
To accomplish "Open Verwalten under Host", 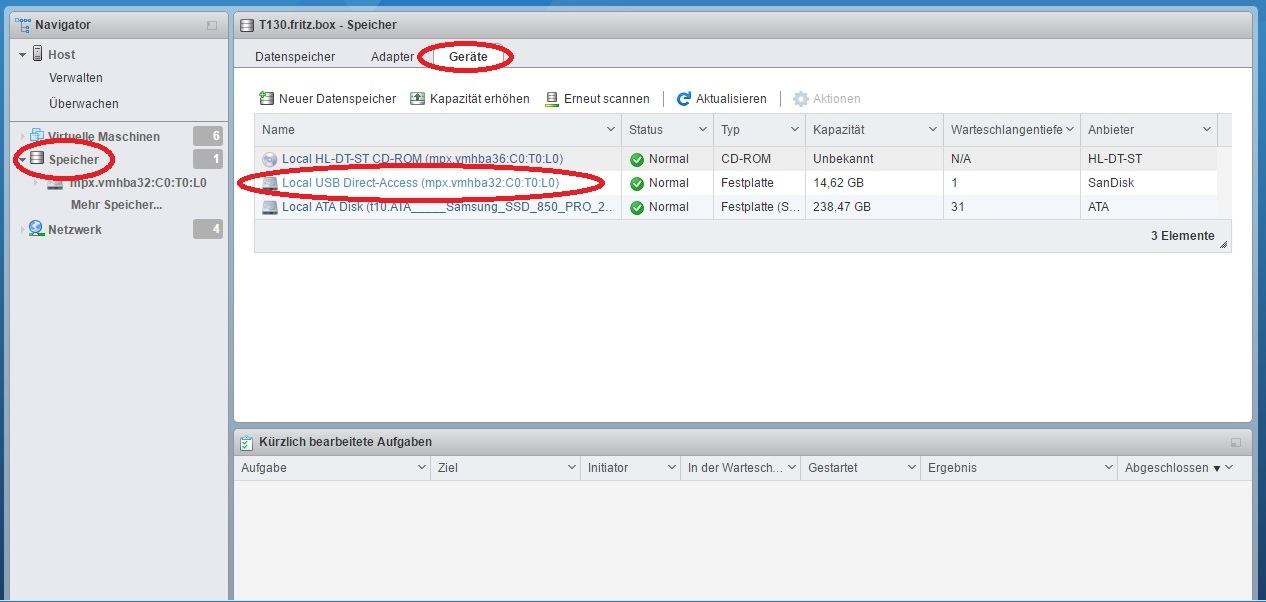I will point(76,78).
